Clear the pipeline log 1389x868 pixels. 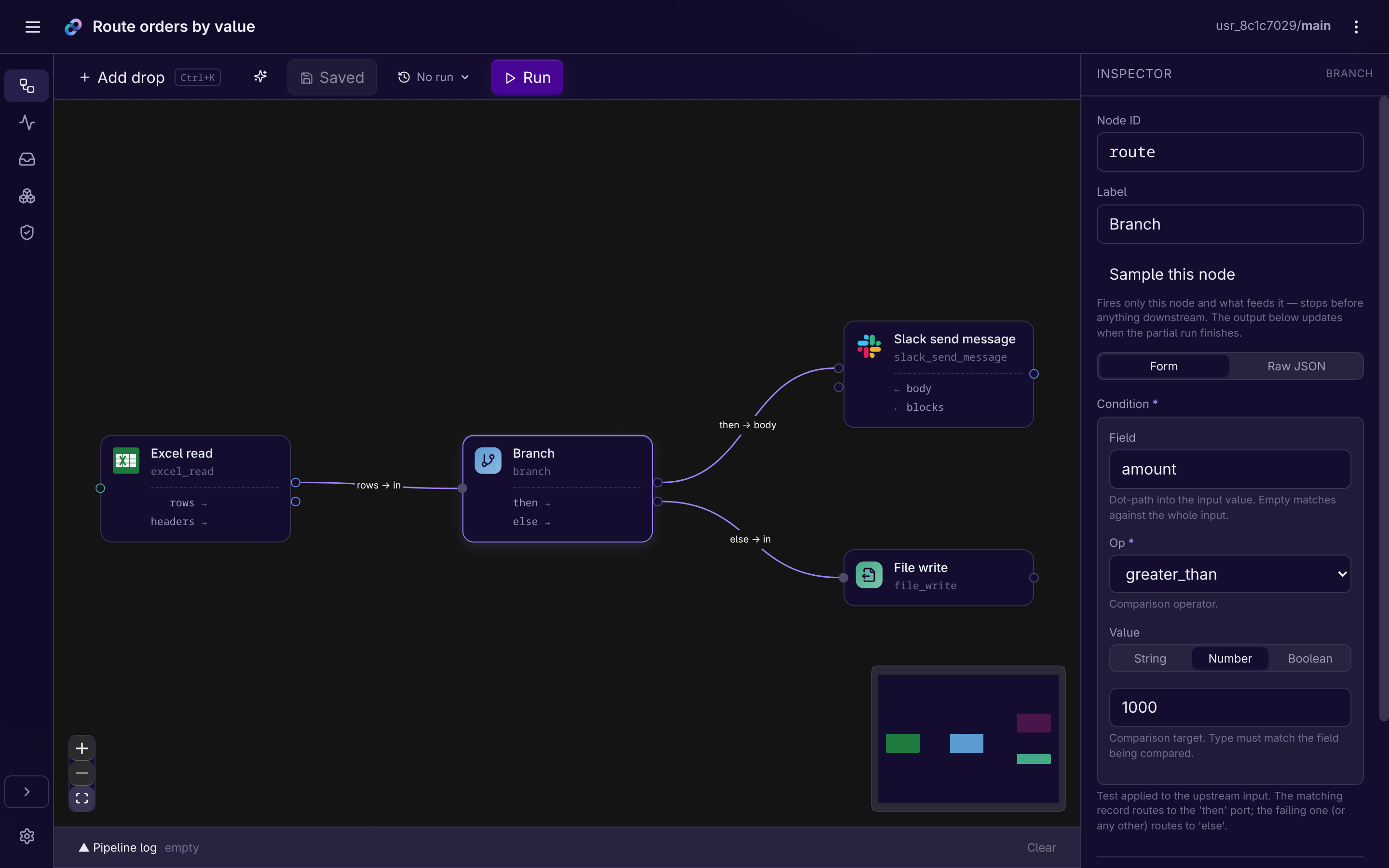[1041, 847]
